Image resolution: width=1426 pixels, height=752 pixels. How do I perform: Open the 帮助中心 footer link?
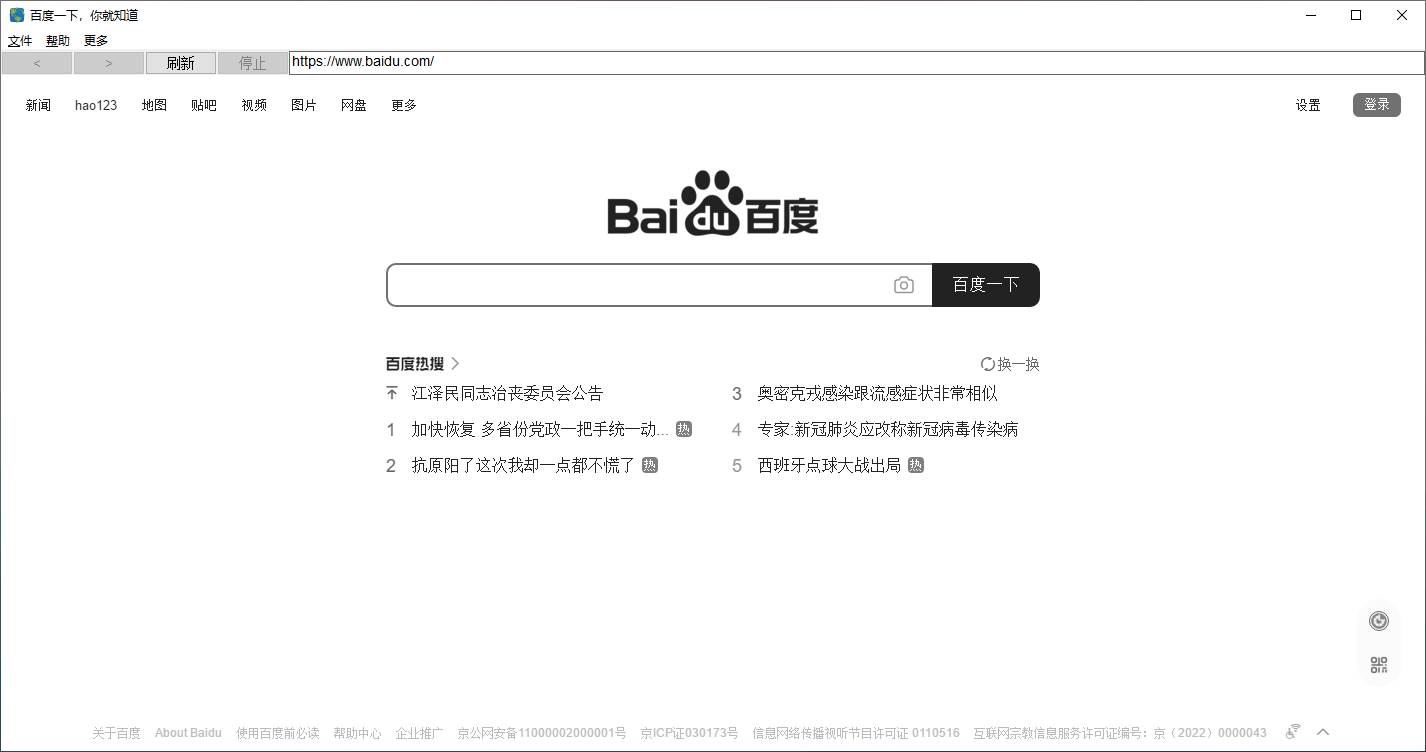pyautogui.click(x=357, y=733)
